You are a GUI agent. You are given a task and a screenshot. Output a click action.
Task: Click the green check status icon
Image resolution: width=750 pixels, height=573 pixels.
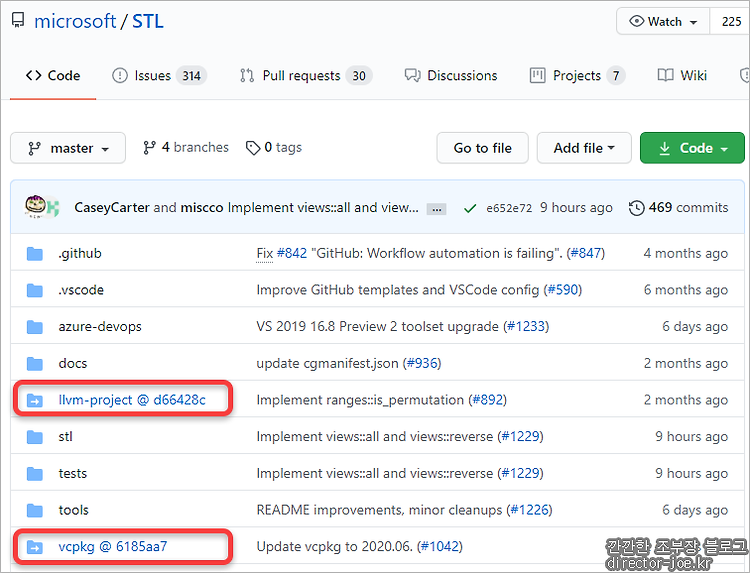pyautogui.click(x=470, y=208)
